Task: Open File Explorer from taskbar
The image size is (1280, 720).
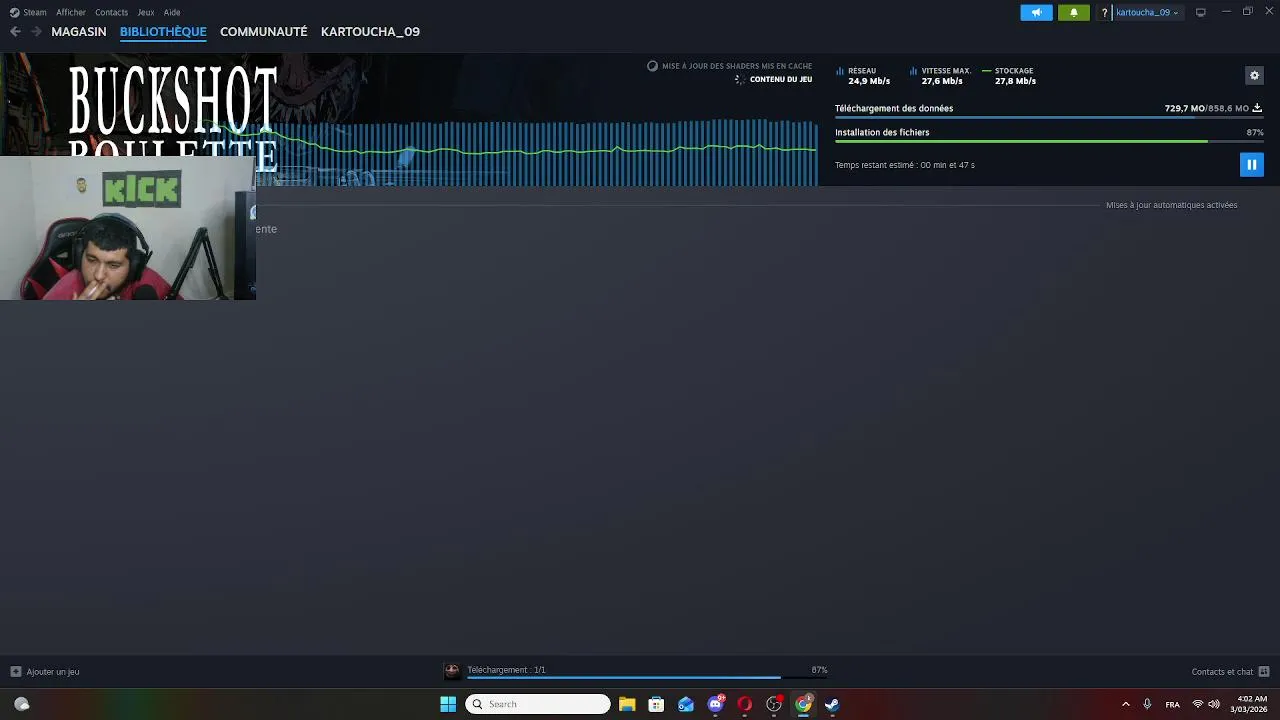Action: click(x=627, y=704)
